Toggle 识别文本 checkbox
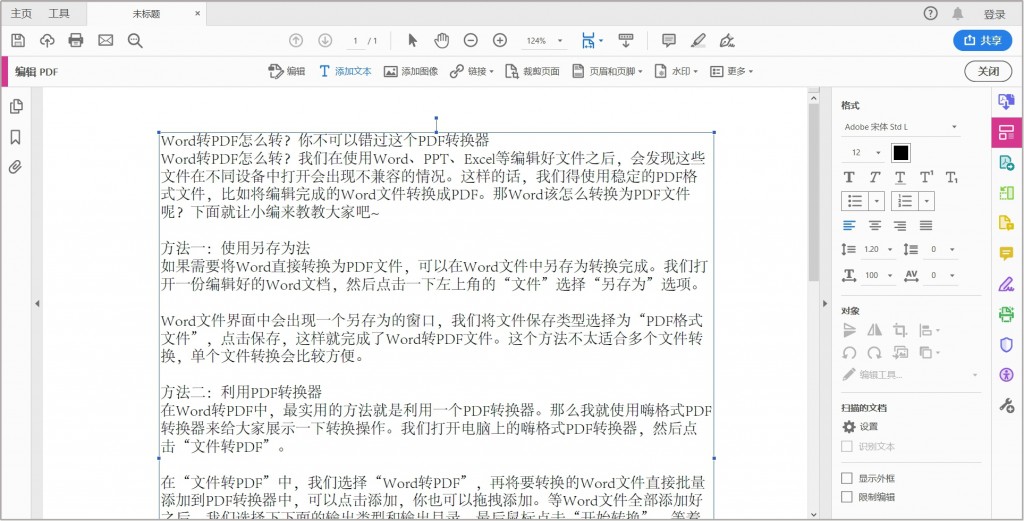 [847, 447]
